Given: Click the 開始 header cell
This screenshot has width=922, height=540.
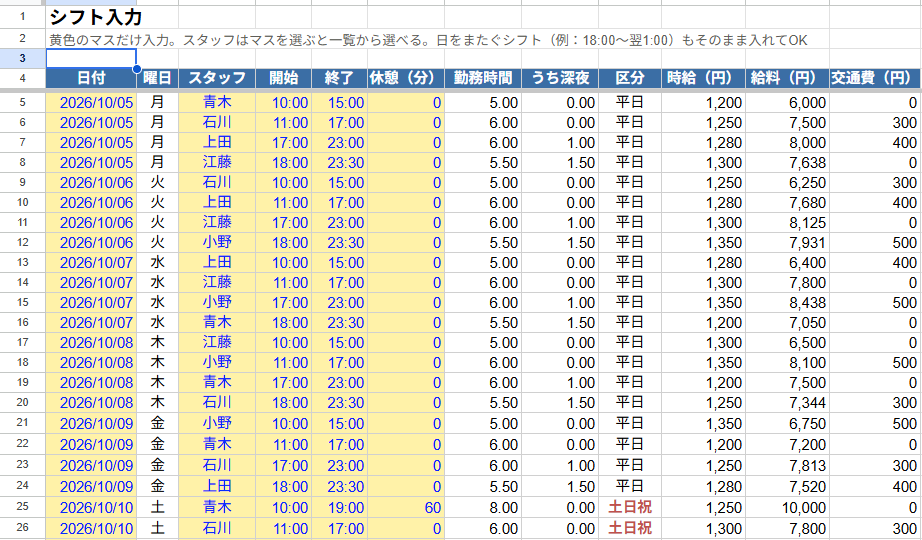Looking at the screenshot, I should [283, 78].
